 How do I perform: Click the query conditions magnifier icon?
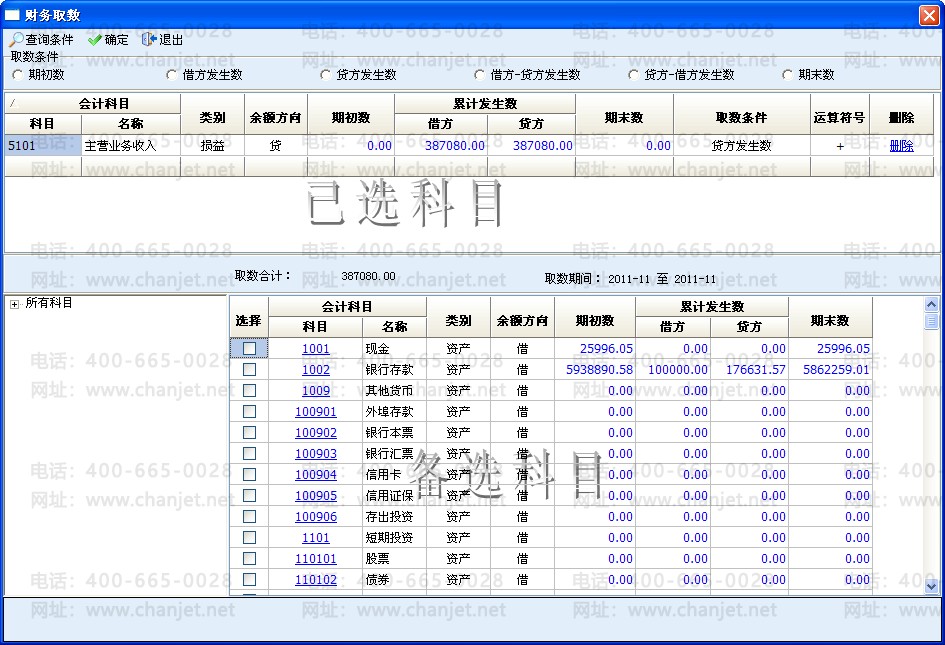click(x=17, y=40)
